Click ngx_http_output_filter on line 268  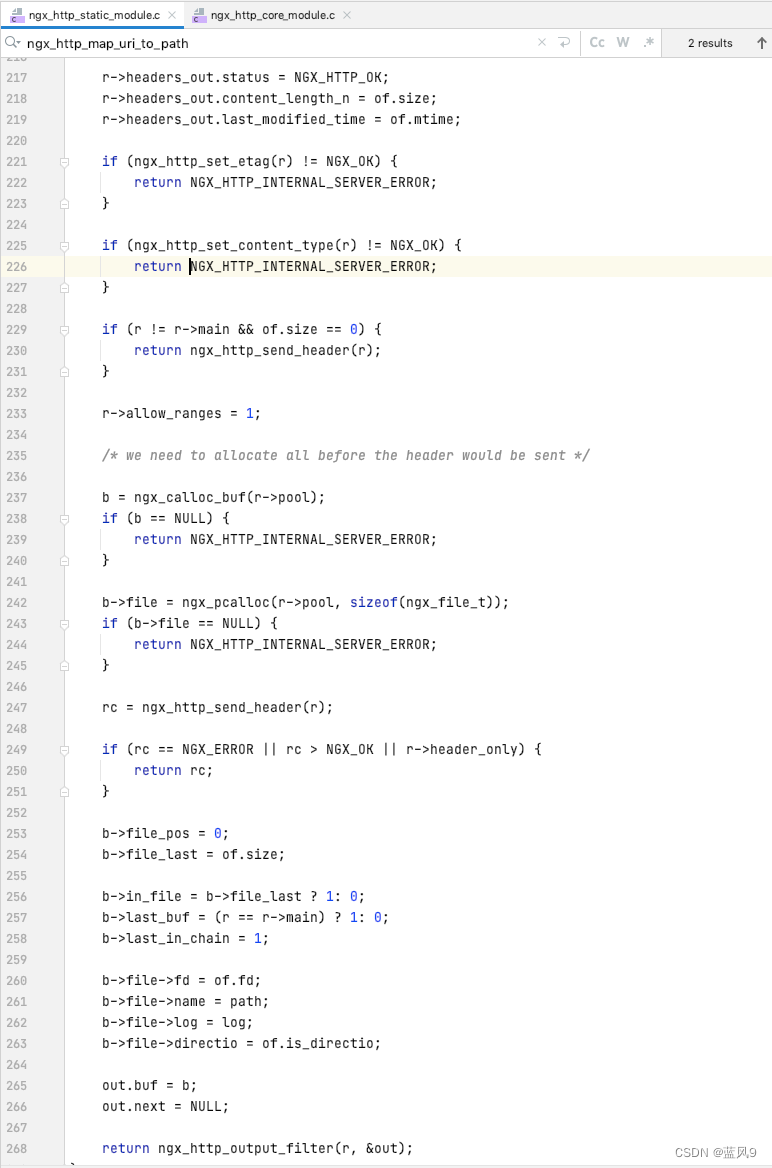(246, 1149)
